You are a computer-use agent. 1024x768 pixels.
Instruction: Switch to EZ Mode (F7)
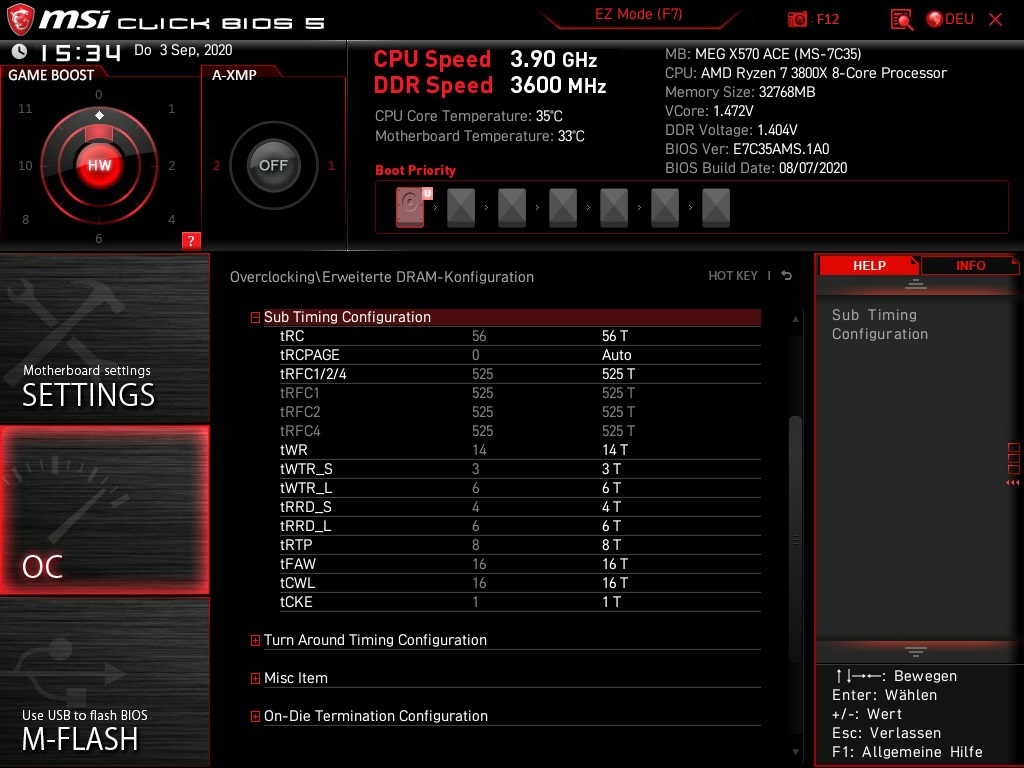pyautogui.click(x=638, y=14)
